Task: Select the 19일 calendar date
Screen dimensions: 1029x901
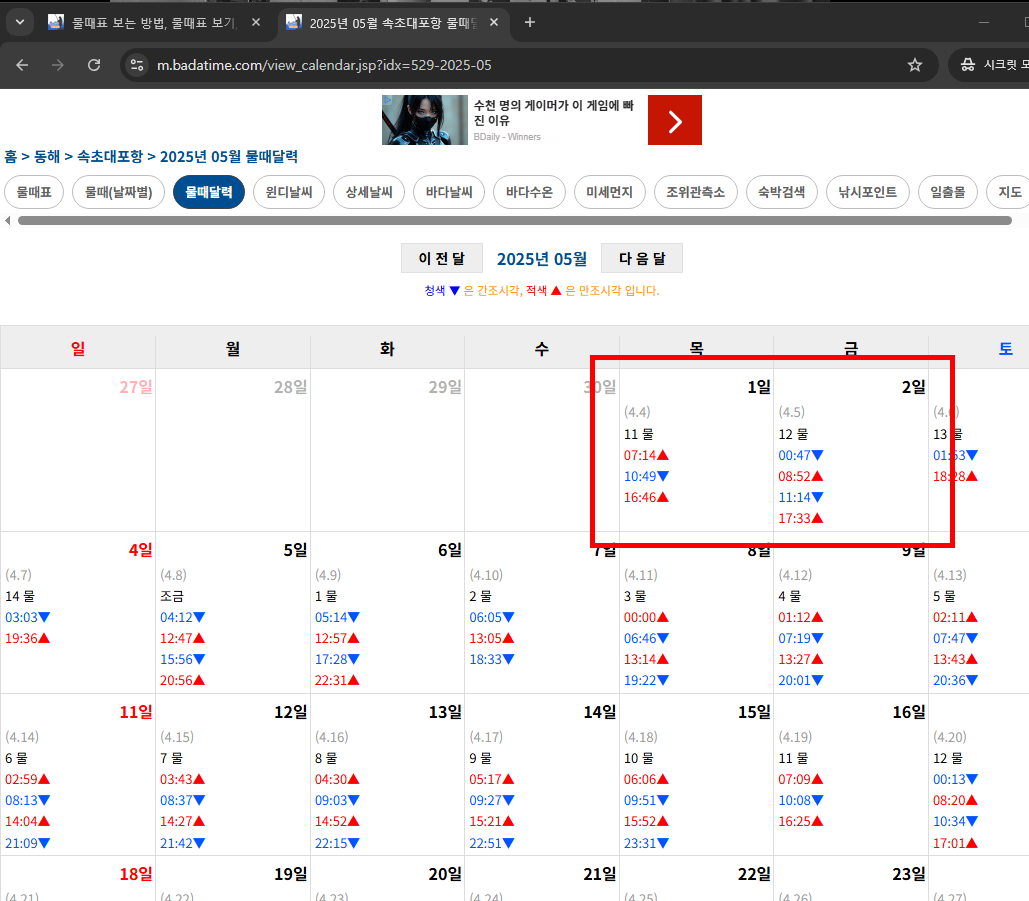Action: click(291, 874)
